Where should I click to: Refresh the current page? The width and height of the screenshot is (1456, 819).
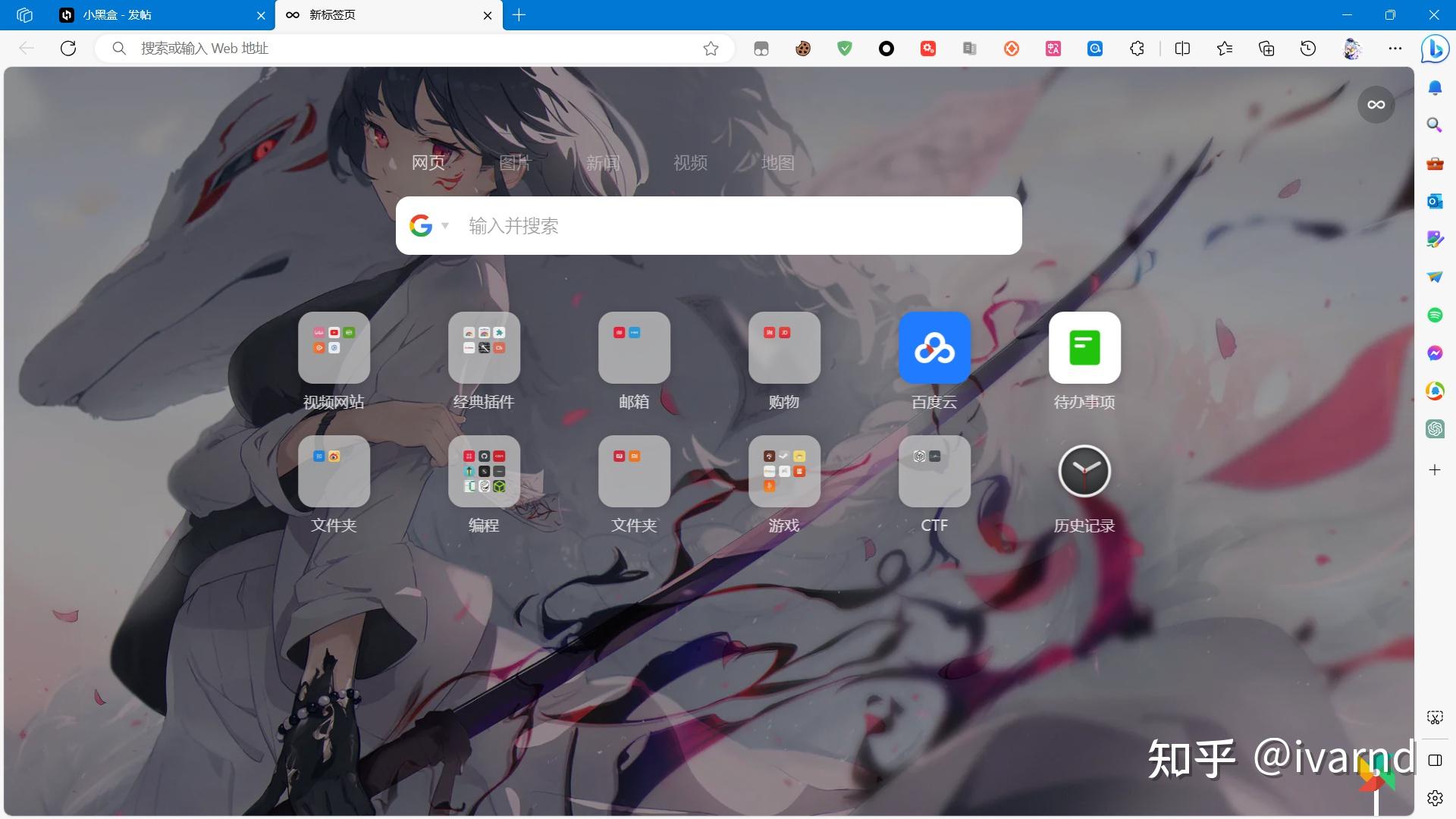pyautogui.click(x=68, y=49)
